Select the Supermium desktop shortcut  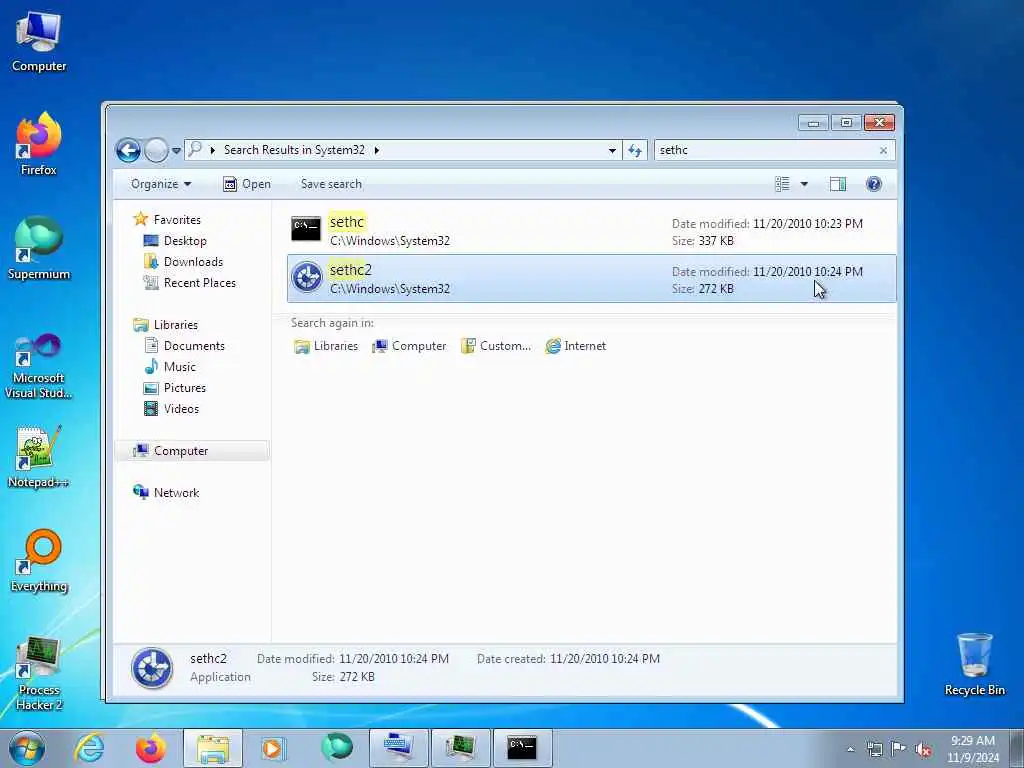[39, 249]
